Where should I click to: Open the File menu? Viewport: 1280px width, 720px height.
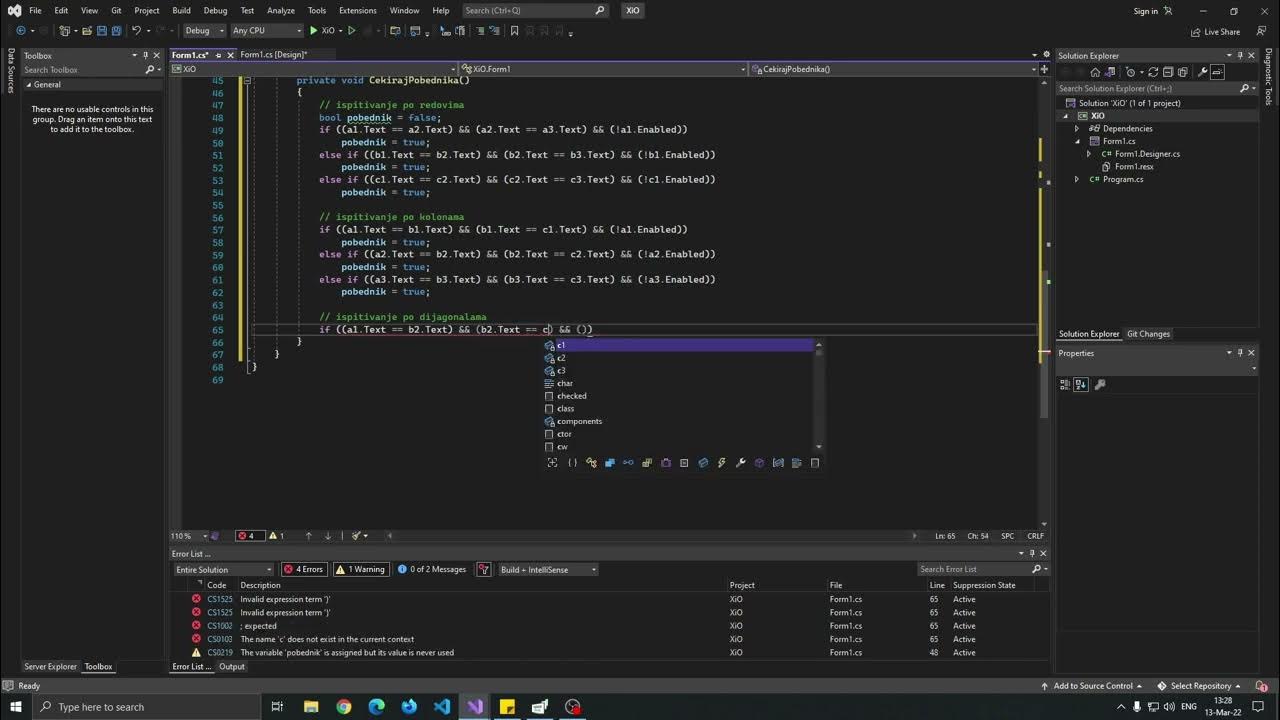35,11
